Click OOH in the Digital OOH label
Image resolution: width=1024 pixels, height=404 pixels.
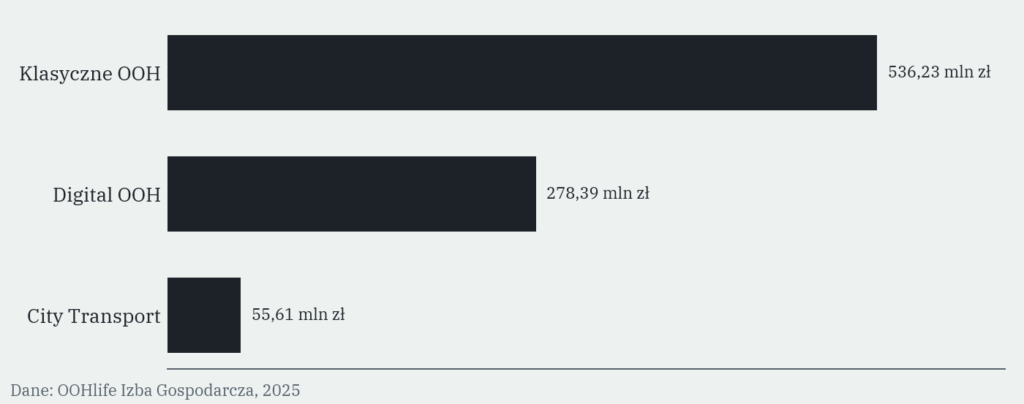(x=138, y=195)
